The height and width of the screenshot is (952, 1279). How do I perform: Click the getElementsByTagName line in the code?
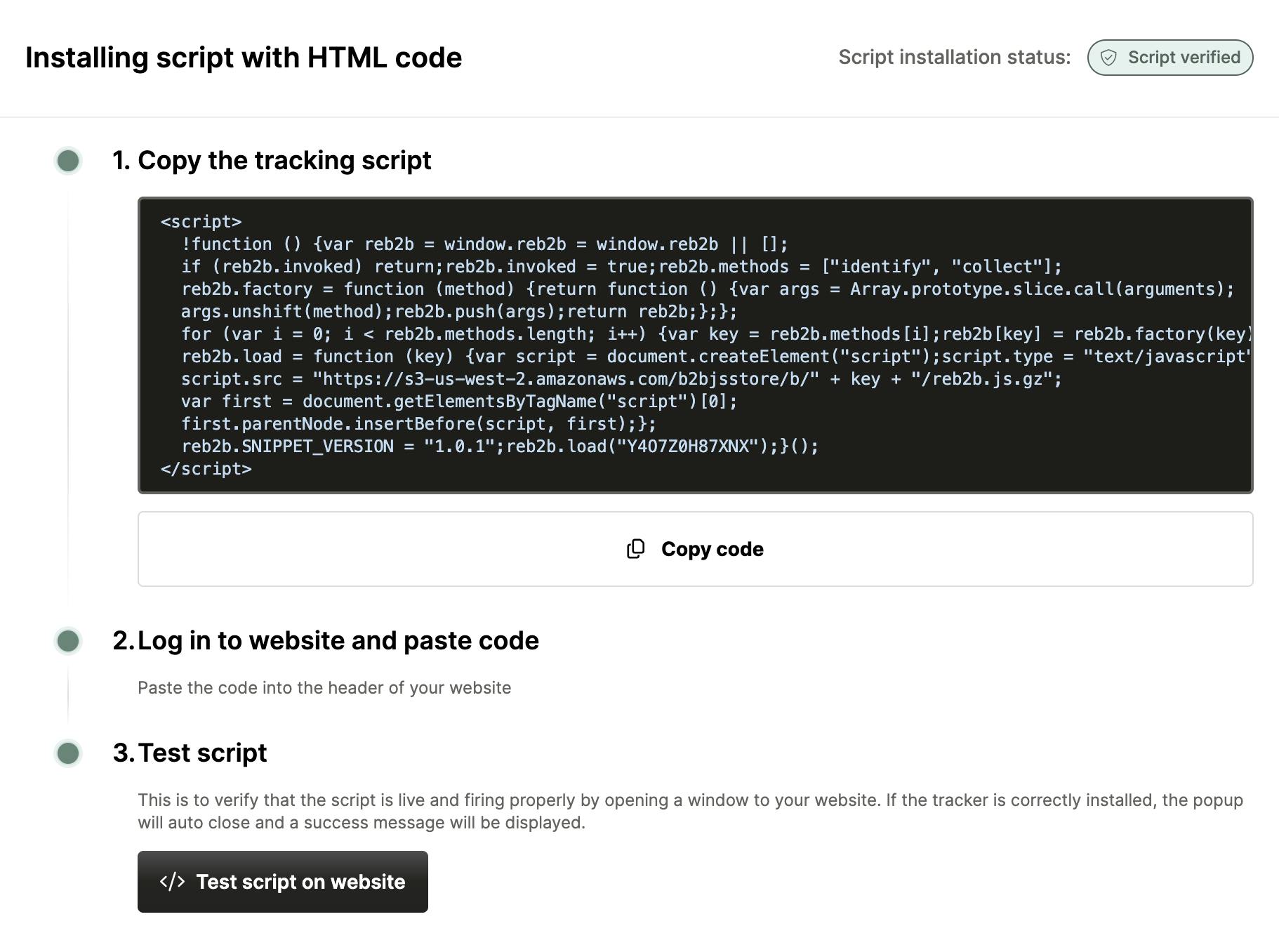pyautogui.click(x=459, y=402)
